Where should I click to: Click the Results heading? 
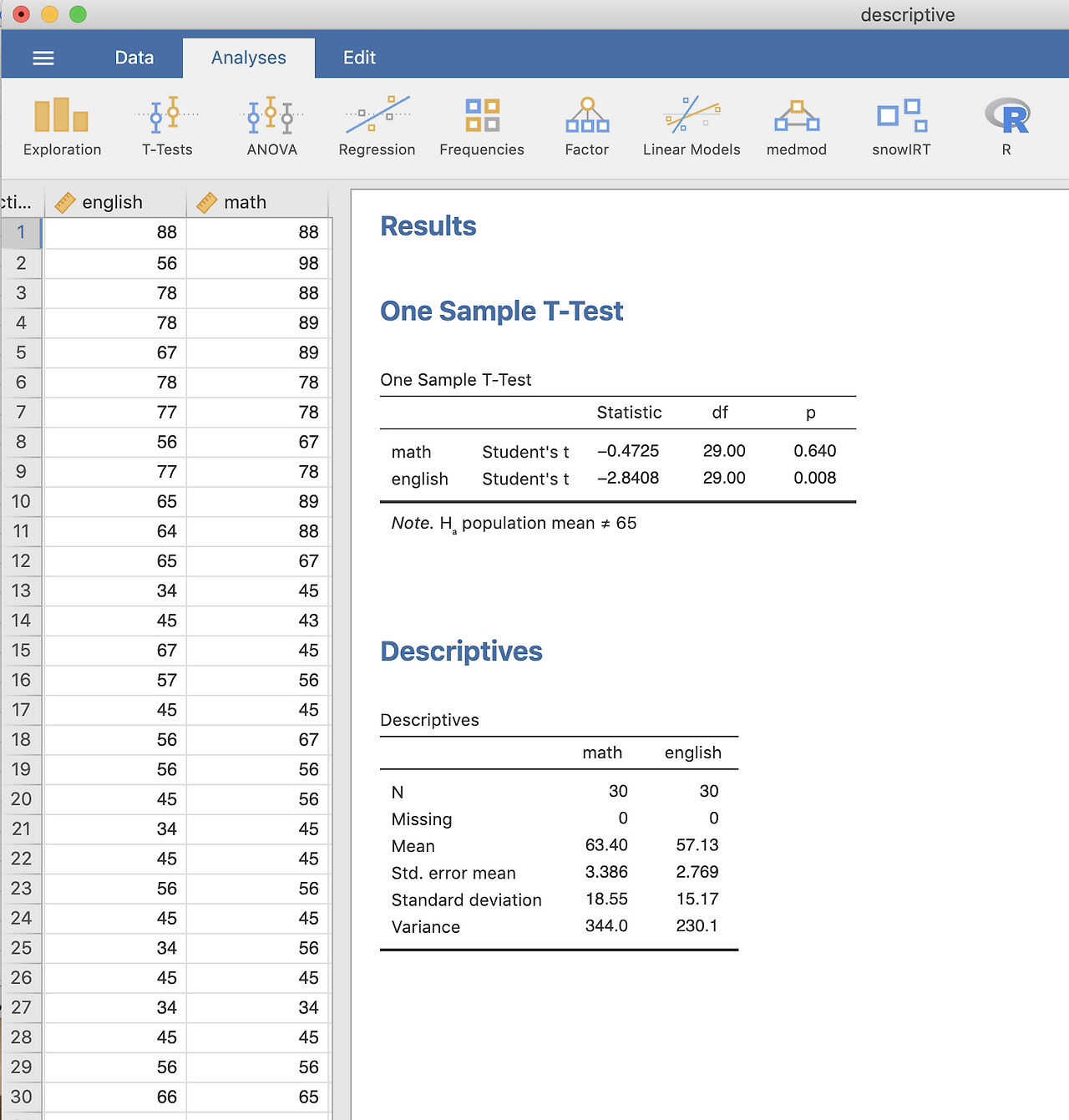(428, 226)
